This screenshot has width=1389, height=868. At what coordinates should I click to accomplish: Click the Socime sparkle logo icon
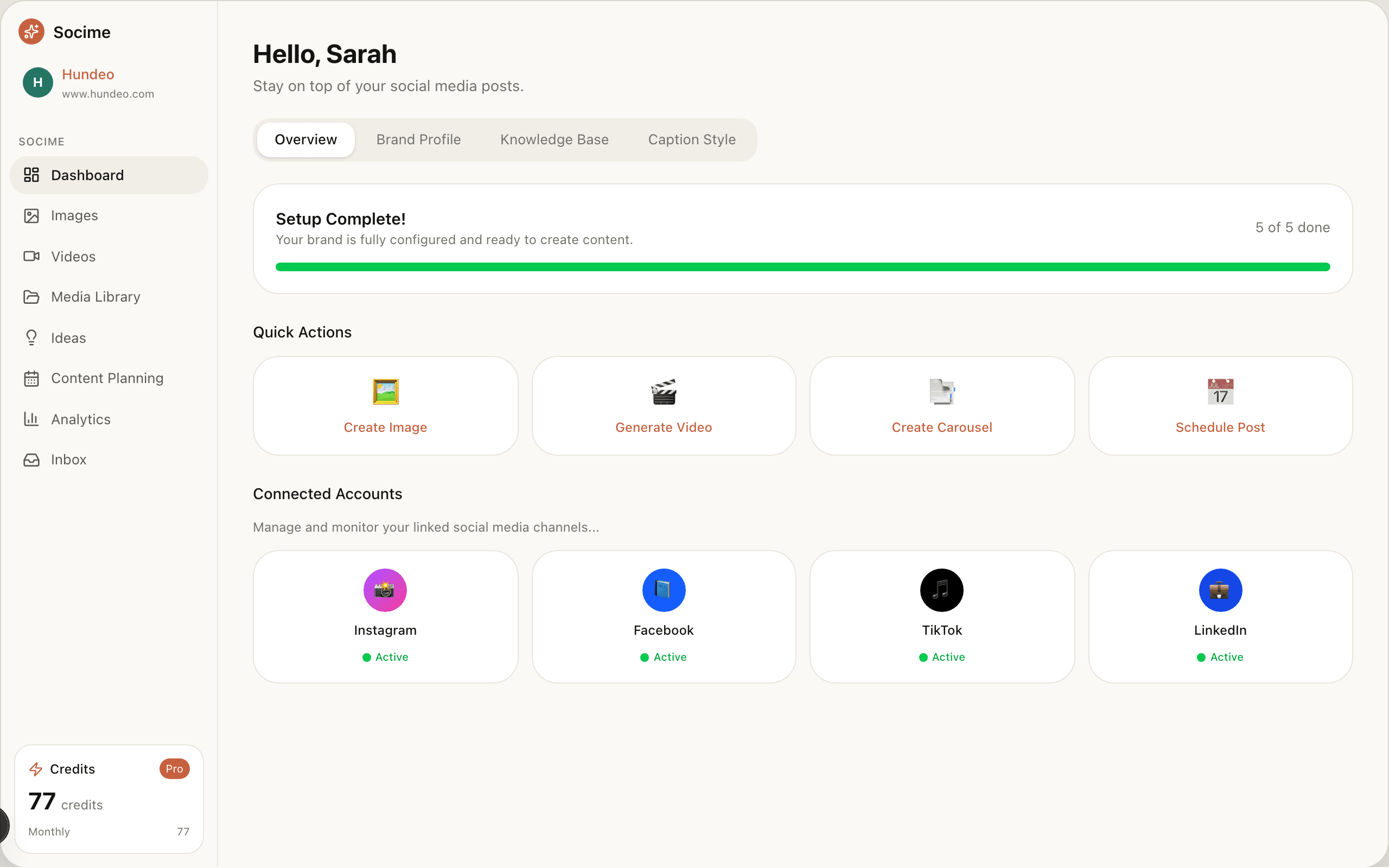[31, 31]
